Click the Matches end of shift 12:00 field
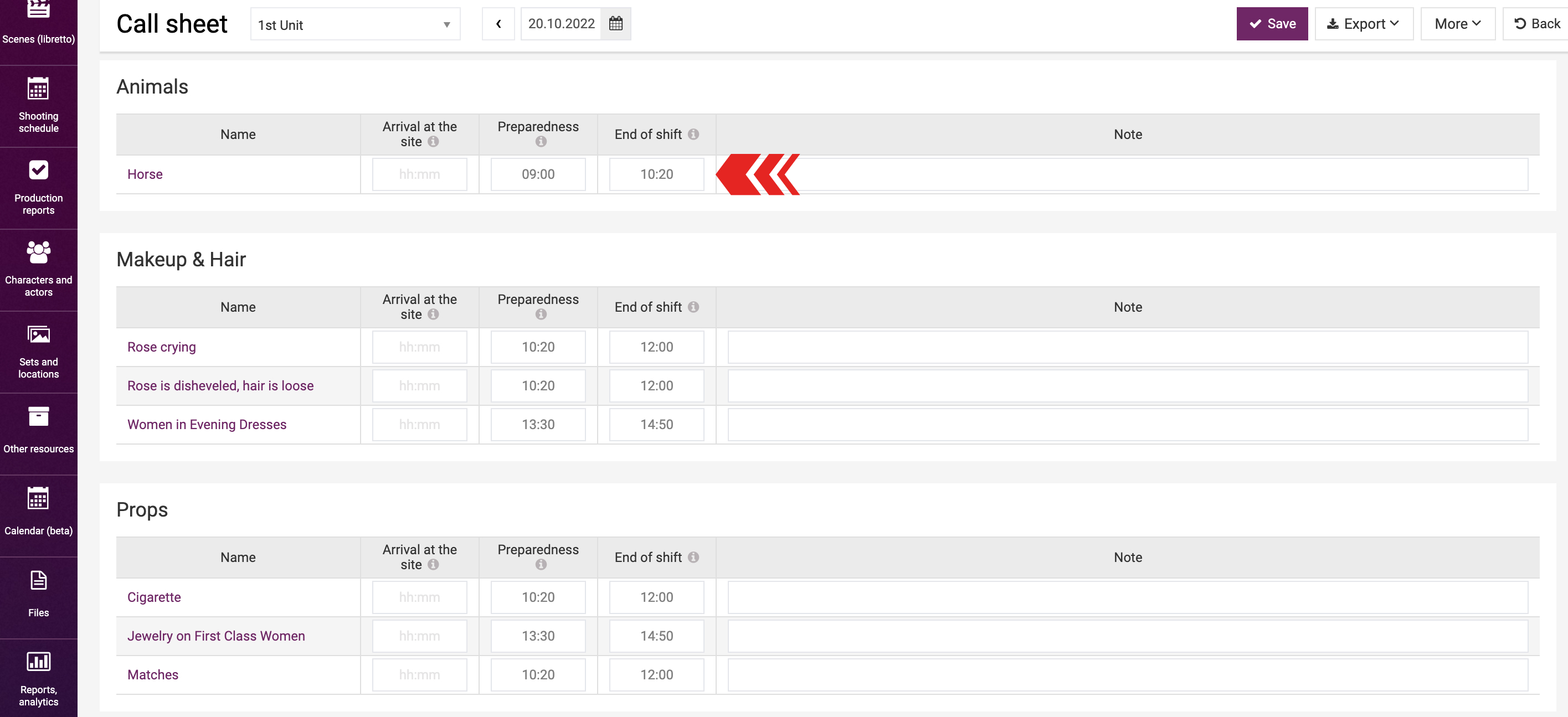 point(656,675)
